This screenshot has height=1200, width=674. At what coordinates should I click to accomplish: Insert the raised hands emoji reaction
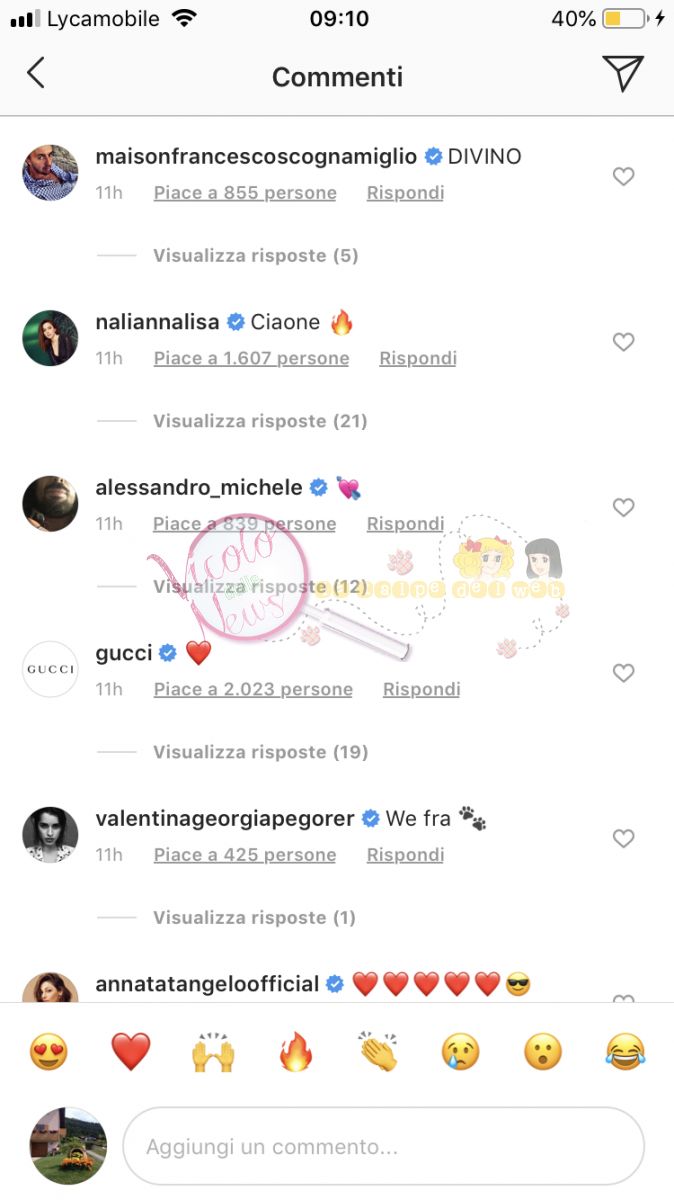click(x=213, y=1052)
